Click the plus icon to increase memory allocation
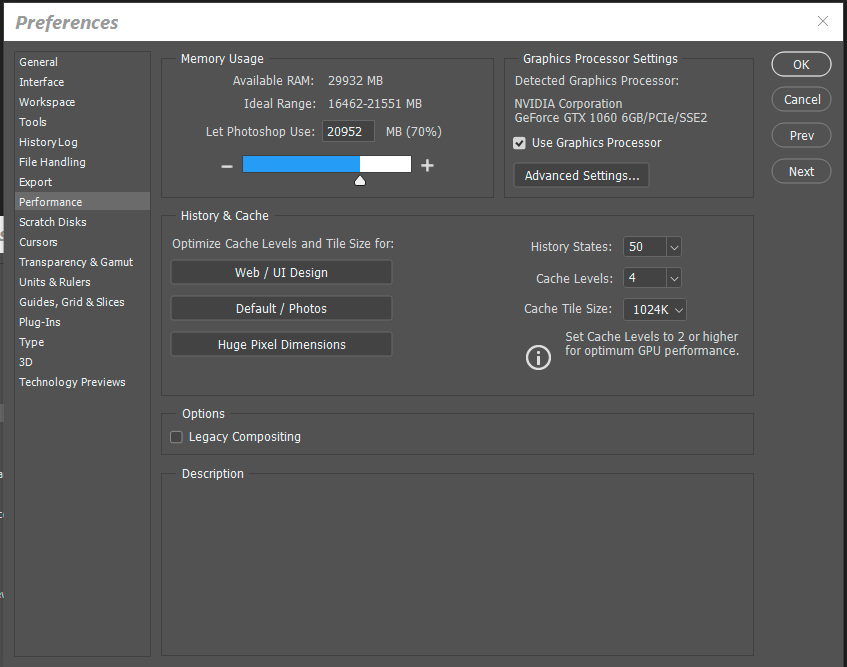The width and height of the screenshot is (847, 667). (427, 164)
